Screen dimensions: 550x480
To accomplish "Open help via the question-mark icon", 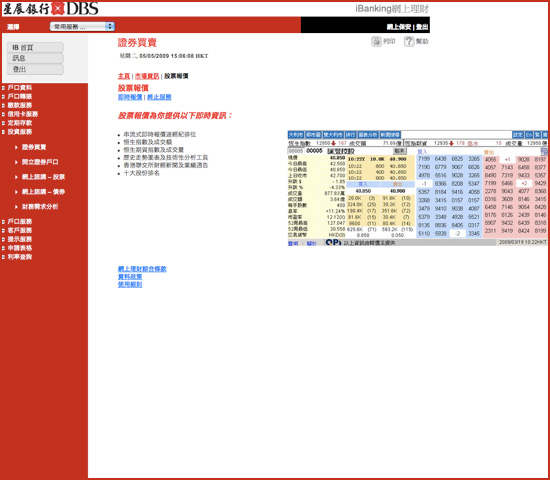I will pos(409,41).
